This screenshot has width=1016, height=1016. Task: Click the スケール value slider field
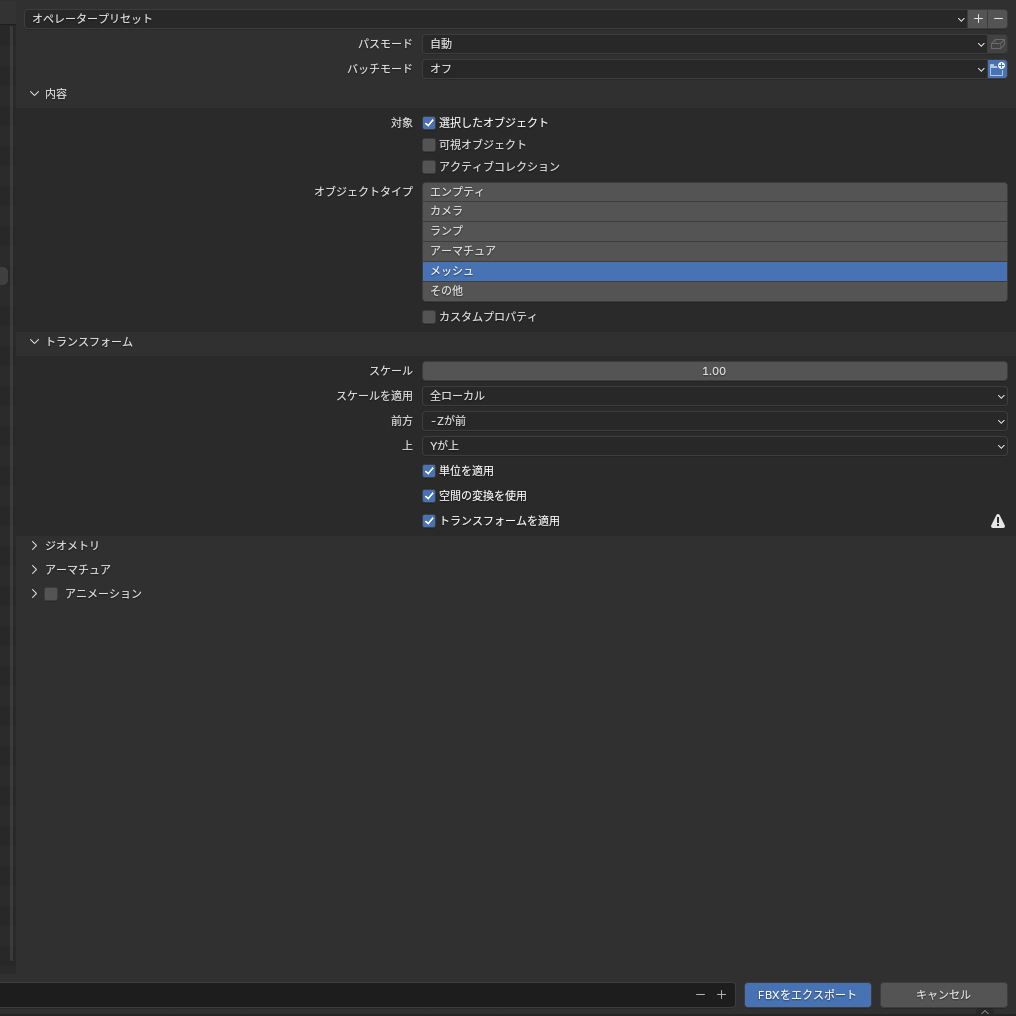click(x=714, y=371)
